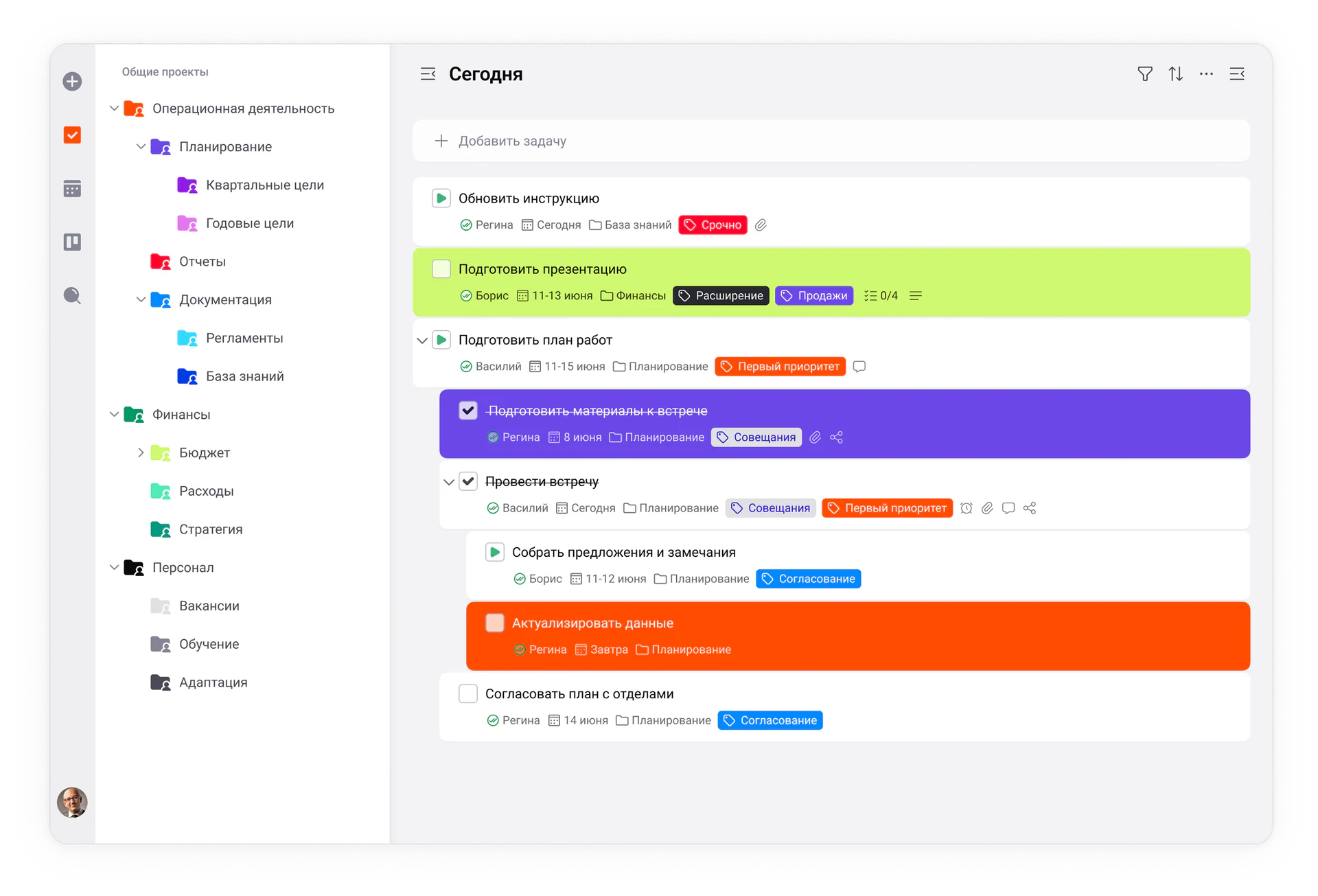Collapse the Операционная деятельность project
This screenshot has width=1318, height=896.
coord(114,108)
